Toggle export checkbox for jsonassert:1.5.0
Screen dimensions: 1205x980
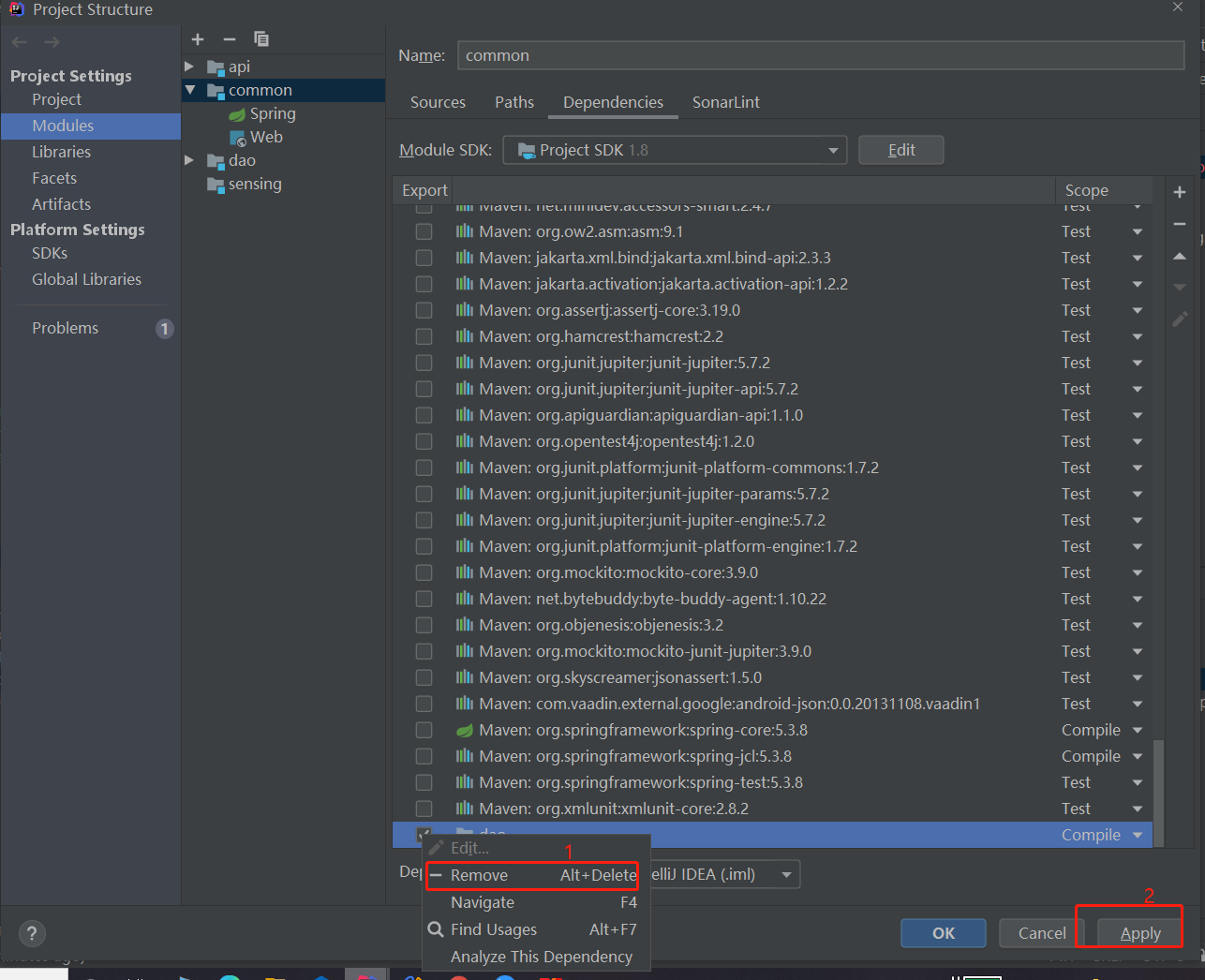pos(424,677)
